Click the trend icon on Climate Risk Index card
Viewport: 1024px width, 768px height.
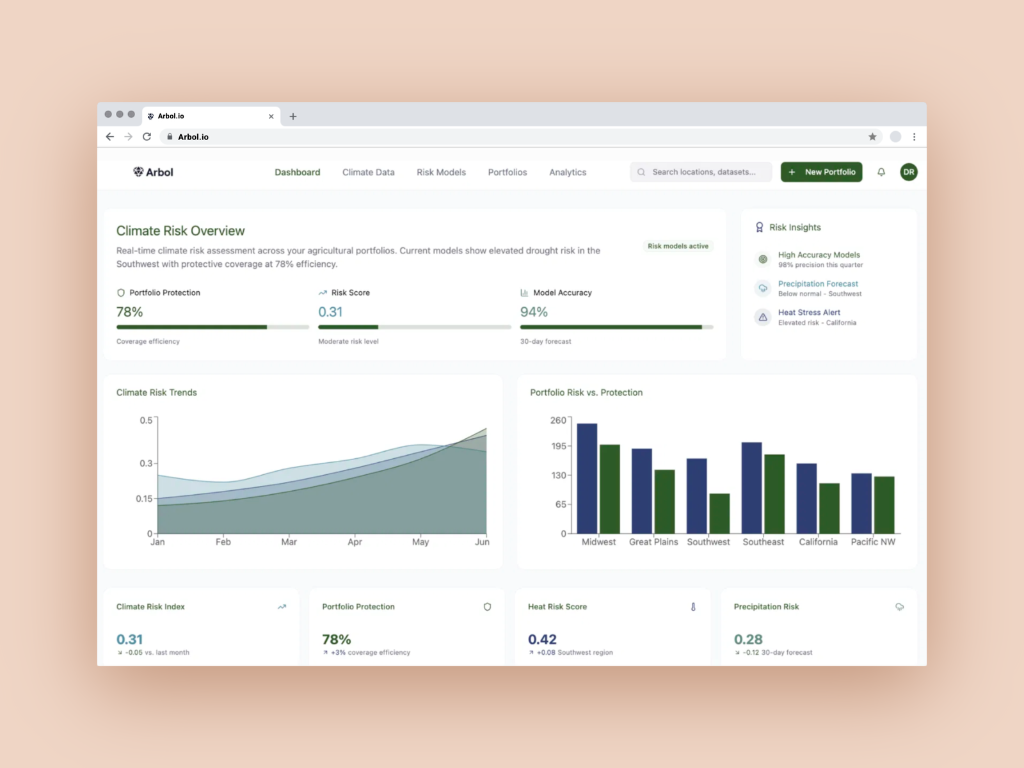[x=282, y=607]
